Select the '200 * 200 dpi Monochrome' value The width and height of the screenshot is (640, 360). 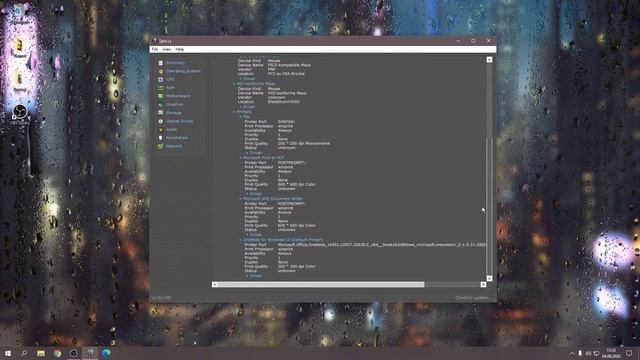(x=304, y=144)
